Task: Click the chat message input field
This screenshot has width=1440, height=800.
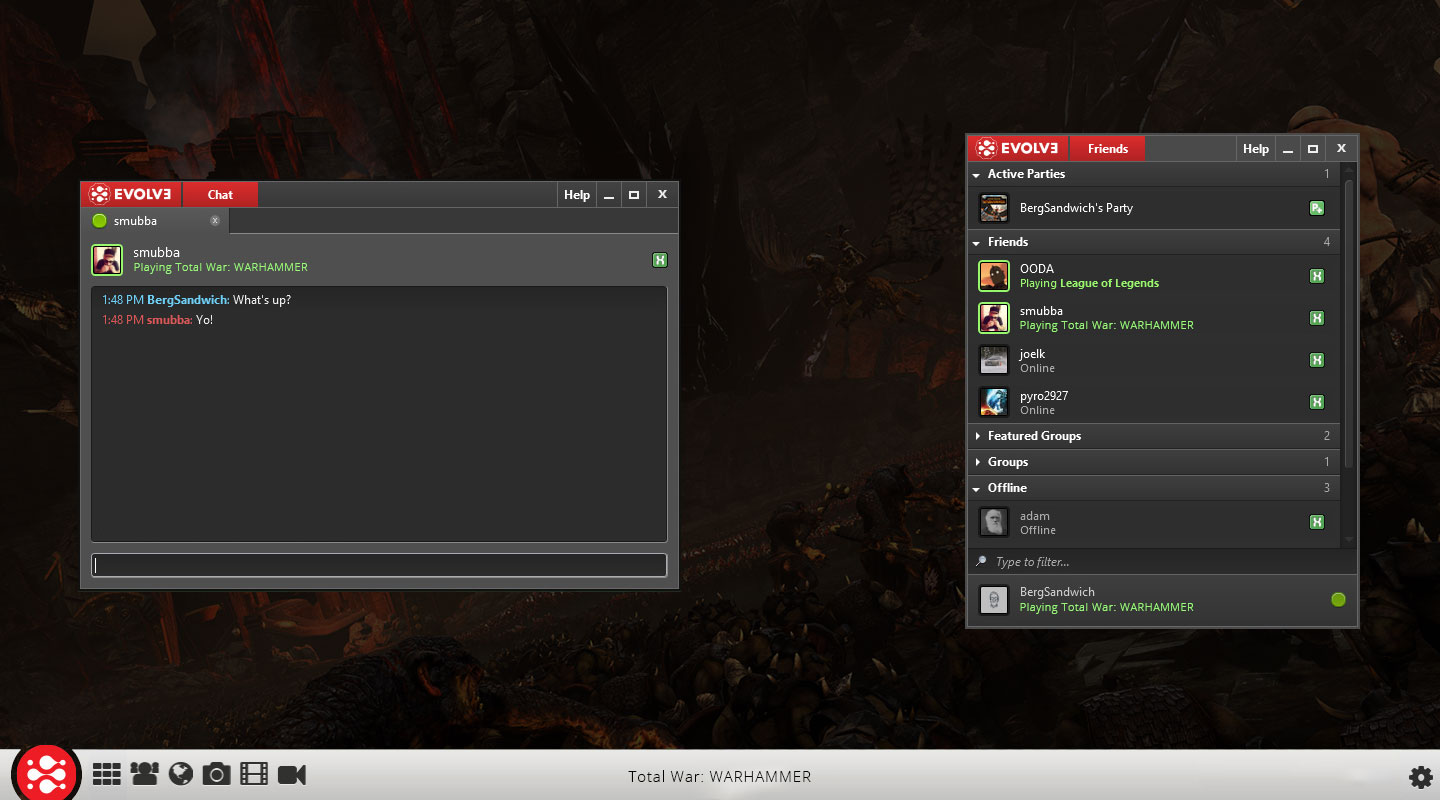Action: 379,565
